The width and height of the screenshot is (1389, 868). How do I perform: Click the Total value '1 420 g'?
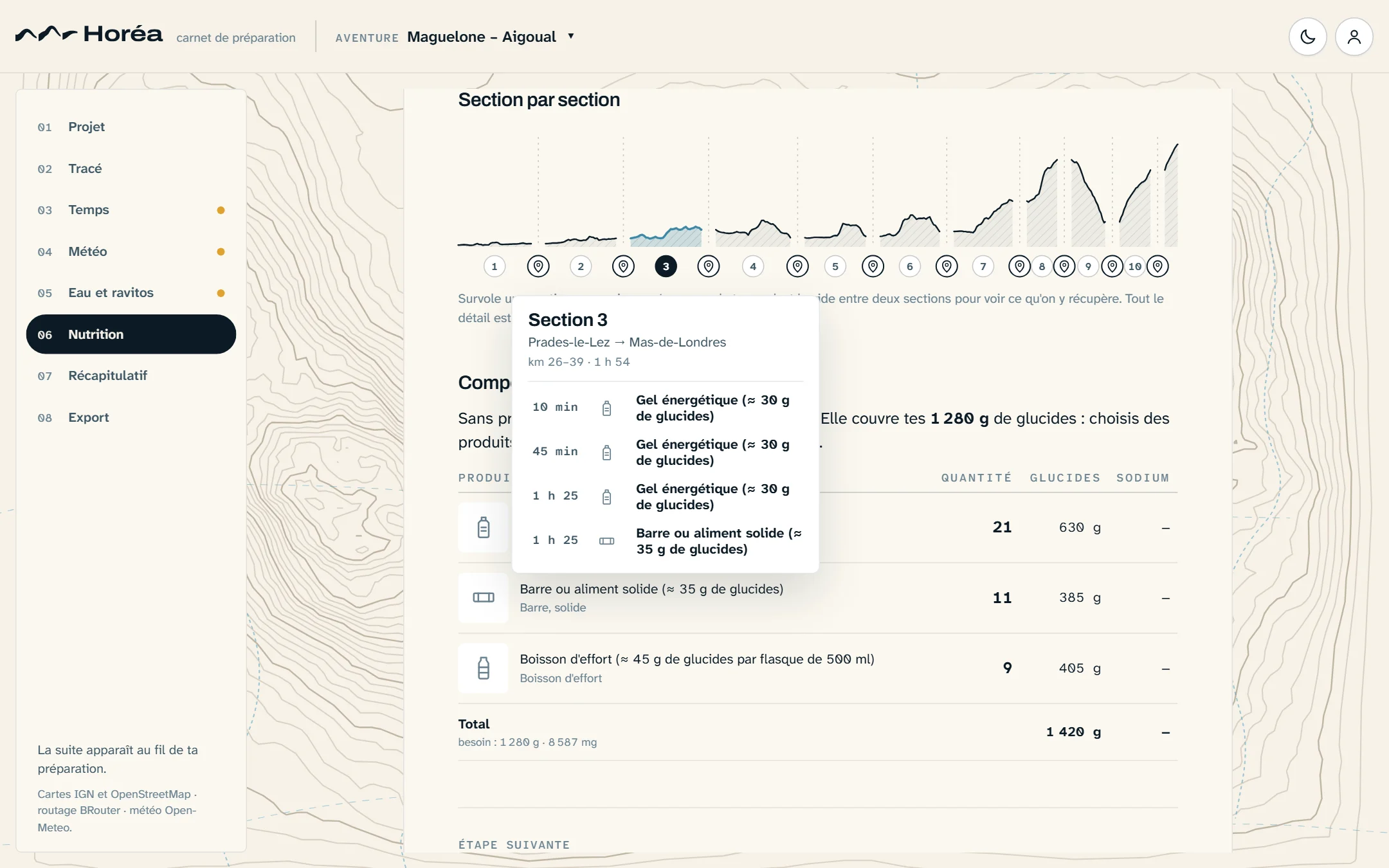pyautogui.click(x=1073, y=732)
